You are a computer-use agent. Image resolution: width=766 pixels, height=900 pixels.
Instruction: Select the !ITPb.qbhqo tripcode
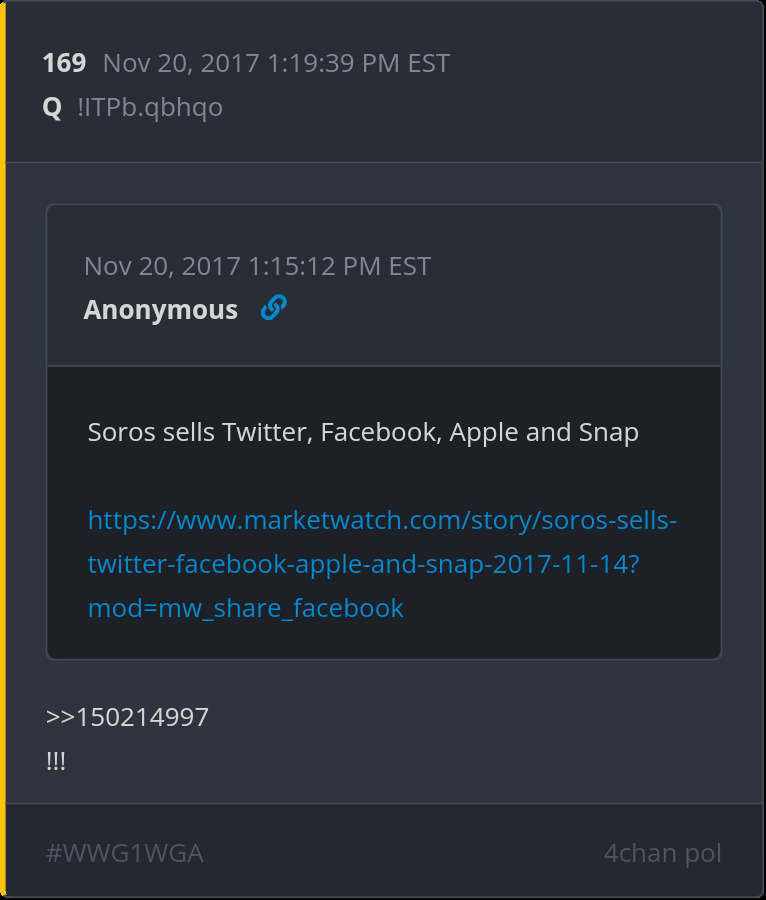click(x=150, y=107)
